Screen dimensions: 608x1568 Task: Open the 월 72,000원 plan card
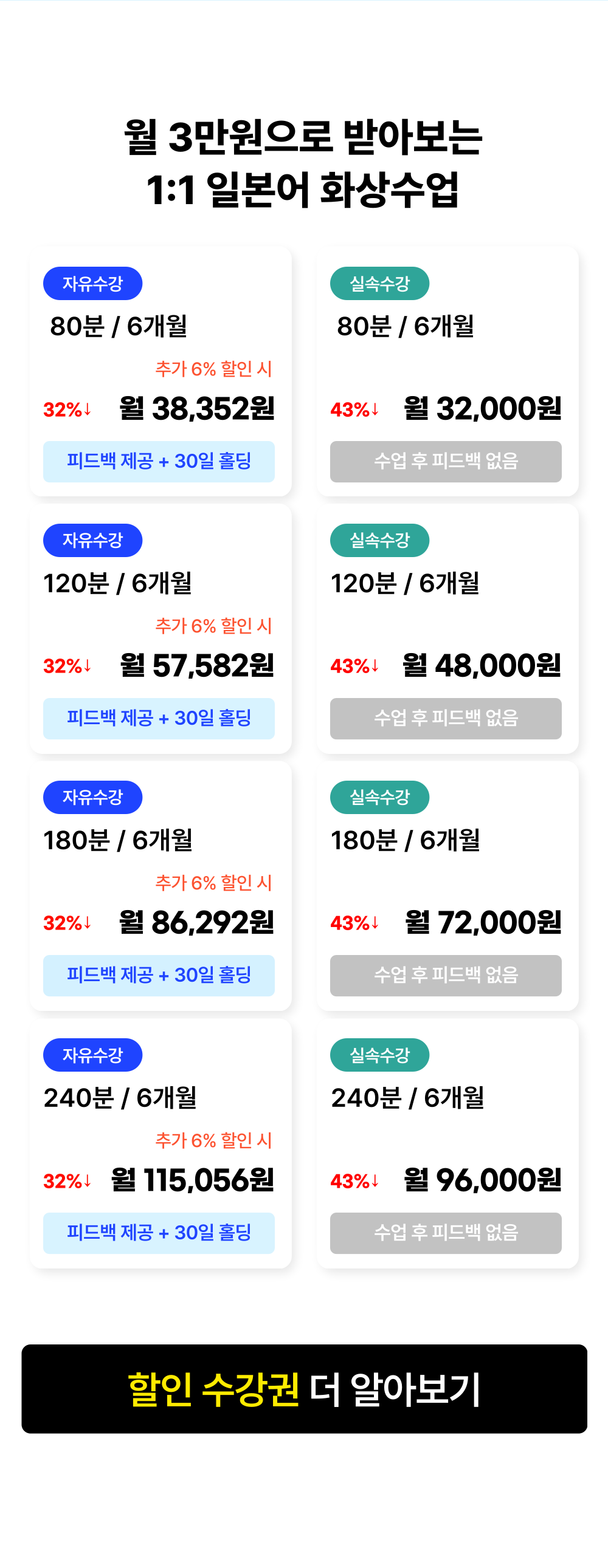pyautogui.click(x=447, y=886)
